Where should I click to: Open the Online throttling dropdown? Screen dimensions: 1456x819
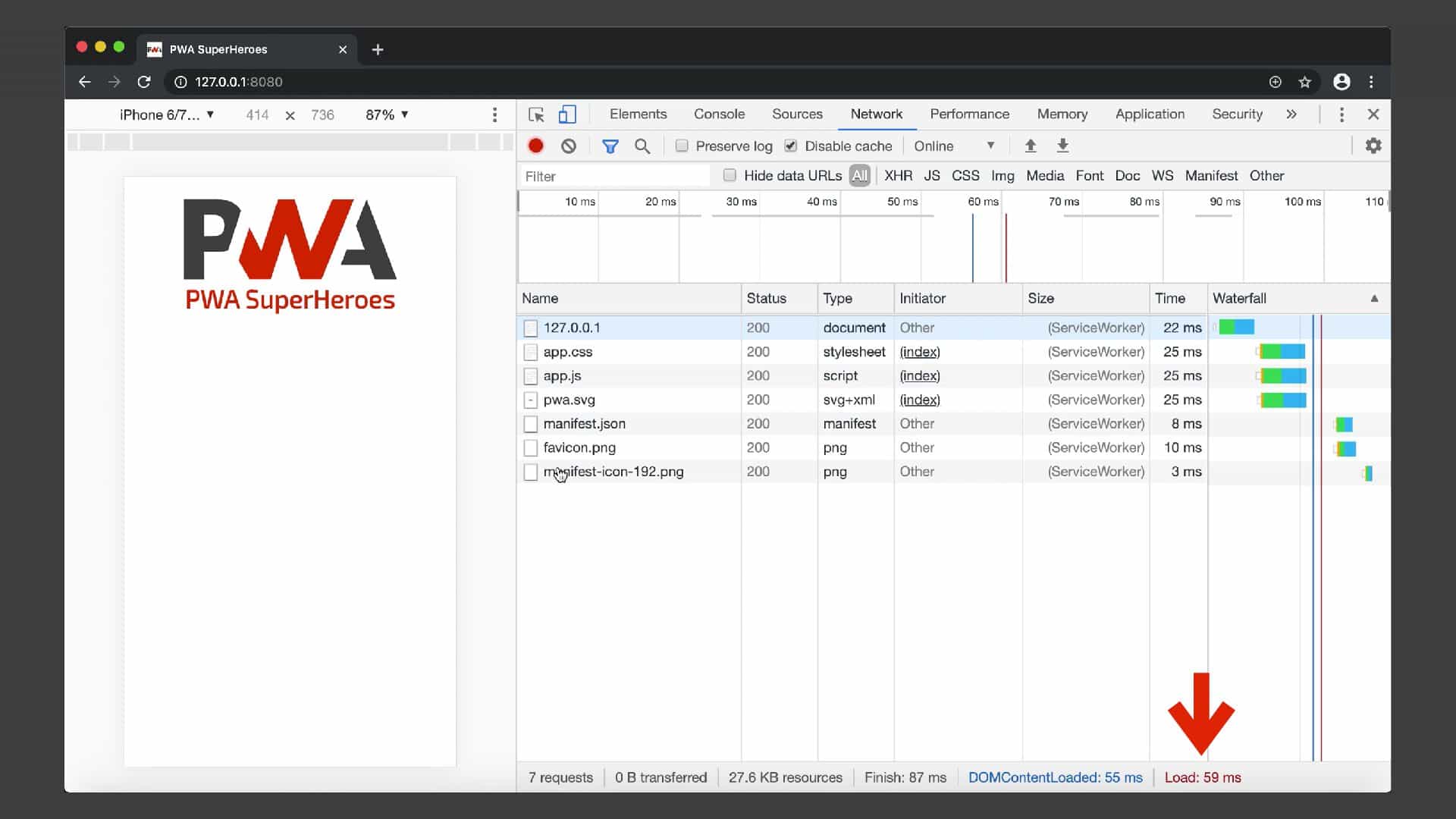(954, 146)
